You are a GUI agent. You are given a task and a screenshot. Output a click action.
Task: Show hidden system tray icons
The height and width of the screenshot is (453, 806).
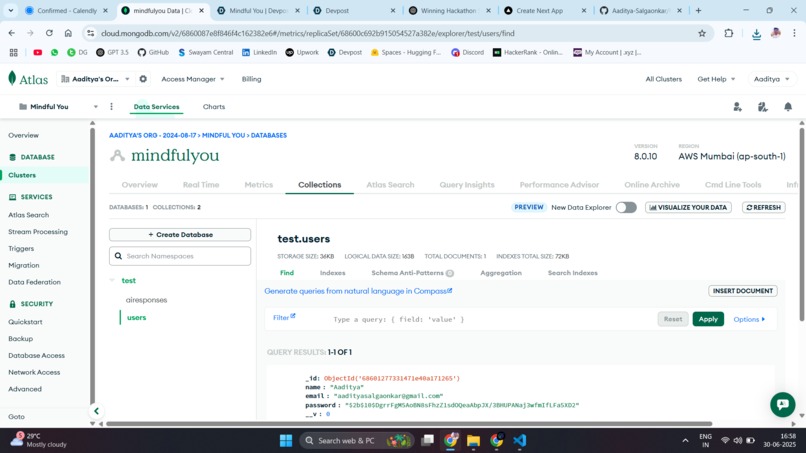point(685,441)
